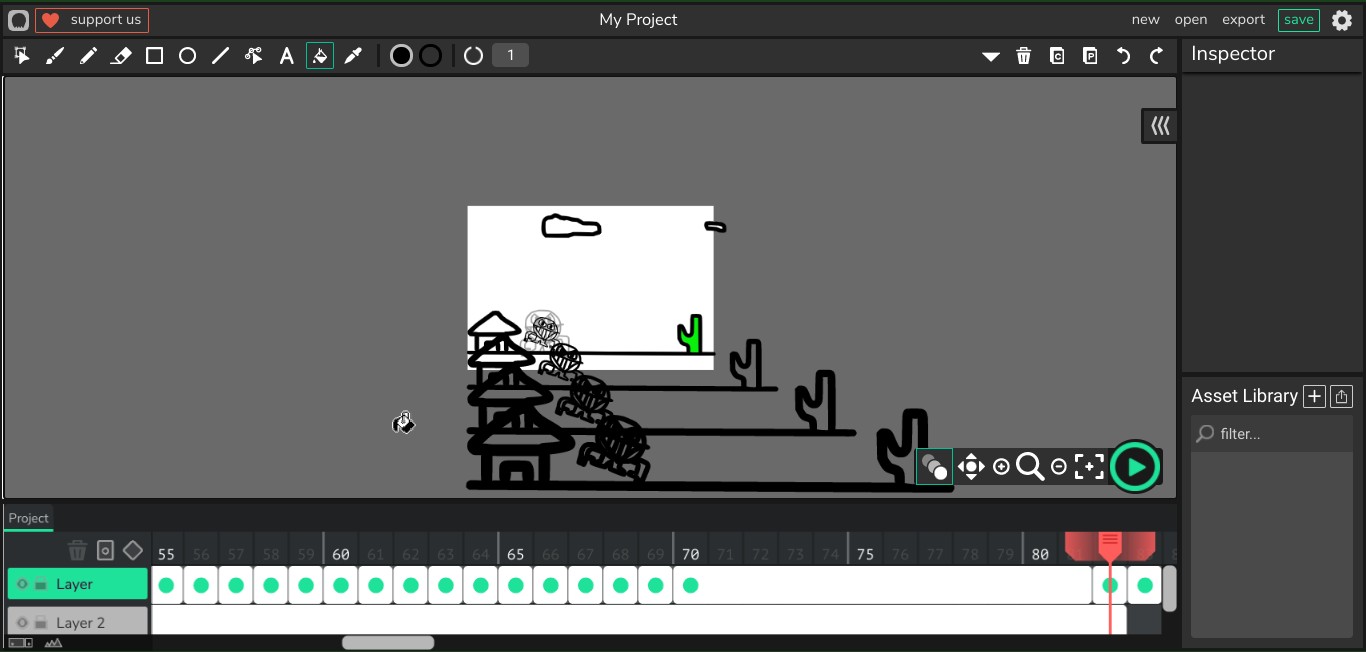Choose the Path Cursor tool

click(x=253, y=56)
